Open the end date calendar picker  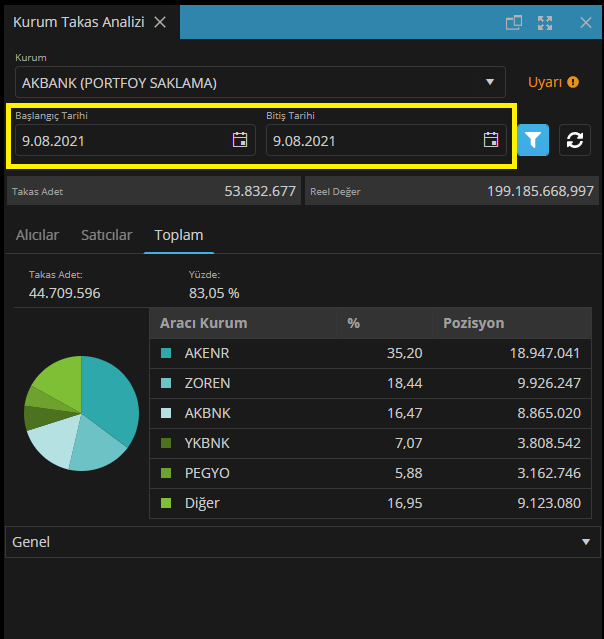click(491, 140)
